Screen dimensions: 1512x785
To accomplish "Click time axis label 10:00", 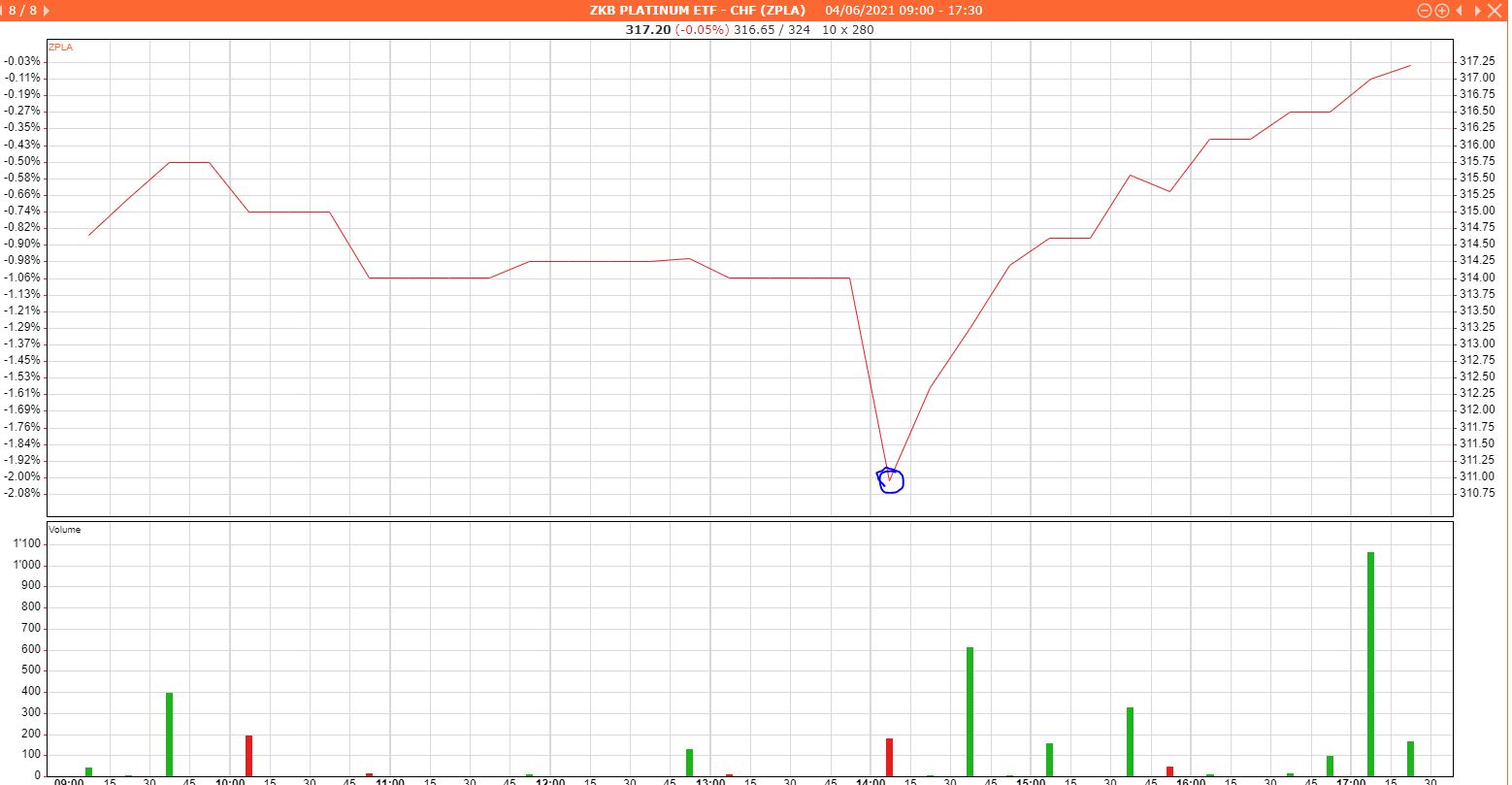I will coord(230,780).
